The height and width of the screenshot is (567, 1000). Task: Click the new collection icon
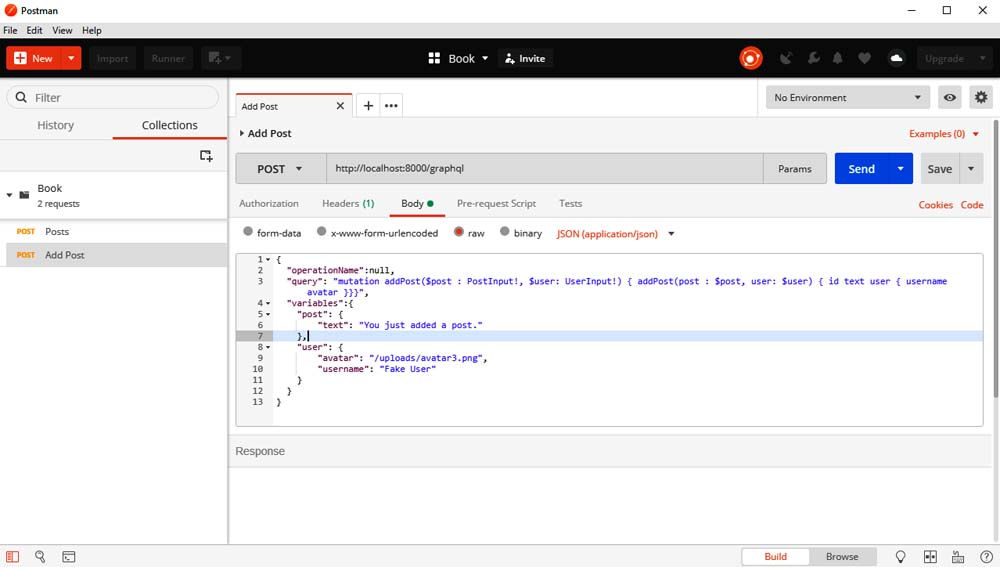coord(206,156)
